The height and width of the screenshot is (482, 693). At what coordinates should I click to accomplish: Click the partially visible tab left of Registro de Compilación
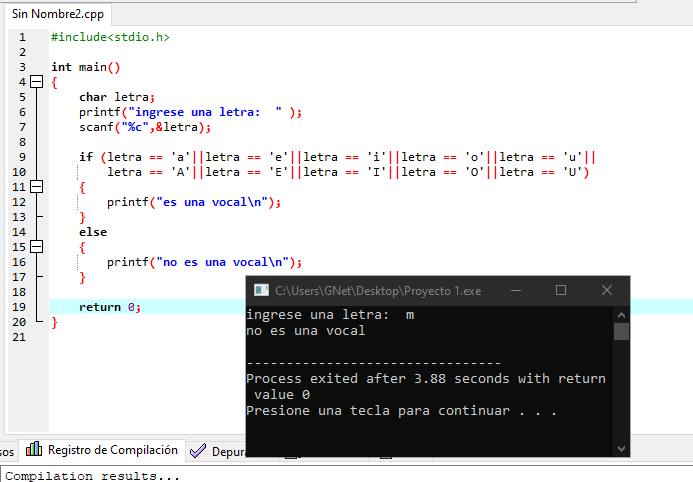[x=7, y=451]
